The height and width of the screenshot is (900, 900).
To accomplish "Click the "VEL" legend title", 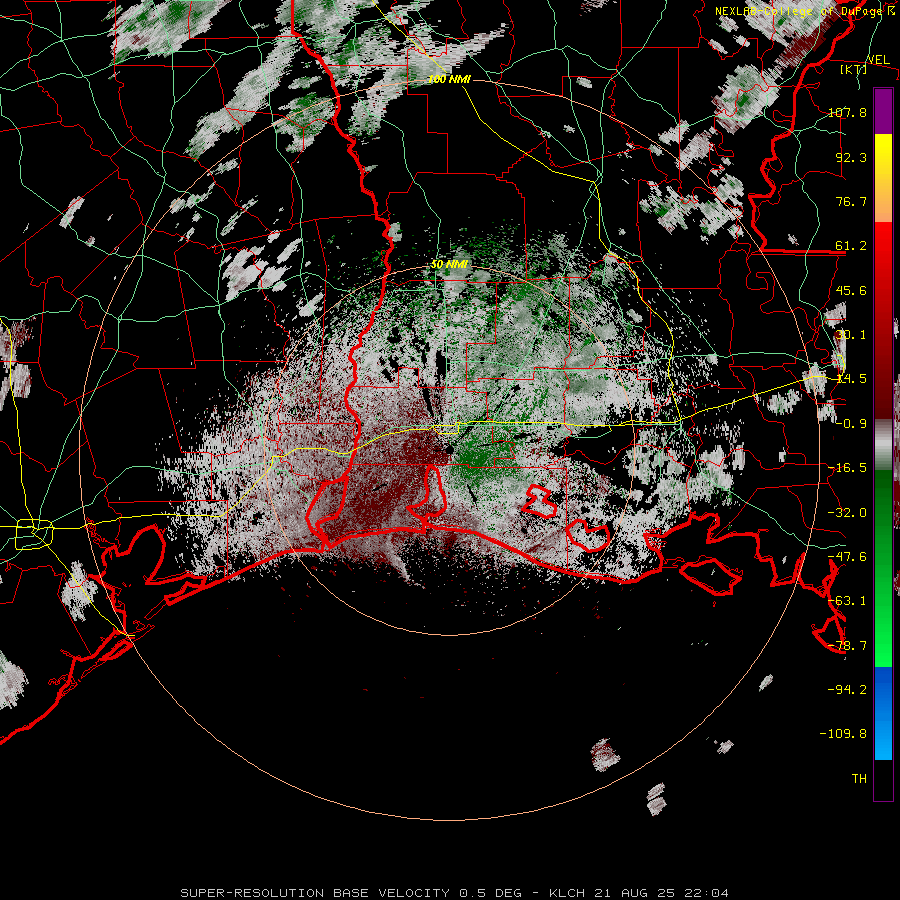I will click(x=878, y=59).
